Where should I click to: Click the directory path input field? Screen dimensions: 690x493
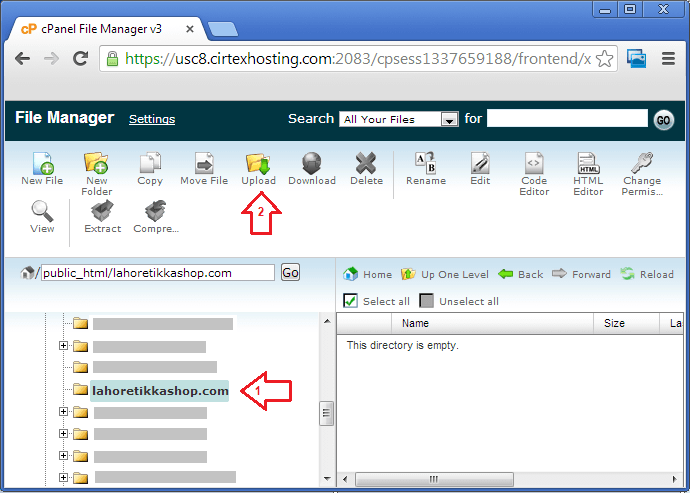(157, 273)
